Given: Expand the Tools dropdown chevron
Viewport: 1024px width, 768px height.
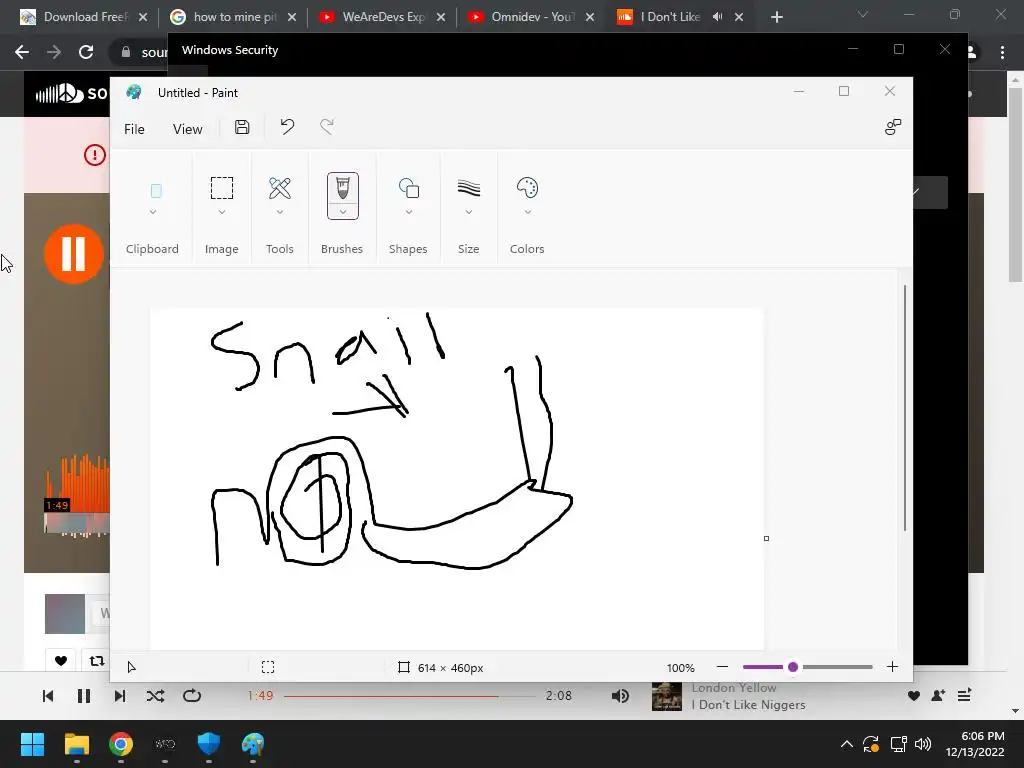Looking at the screenshot, I should tap(280, 212).
